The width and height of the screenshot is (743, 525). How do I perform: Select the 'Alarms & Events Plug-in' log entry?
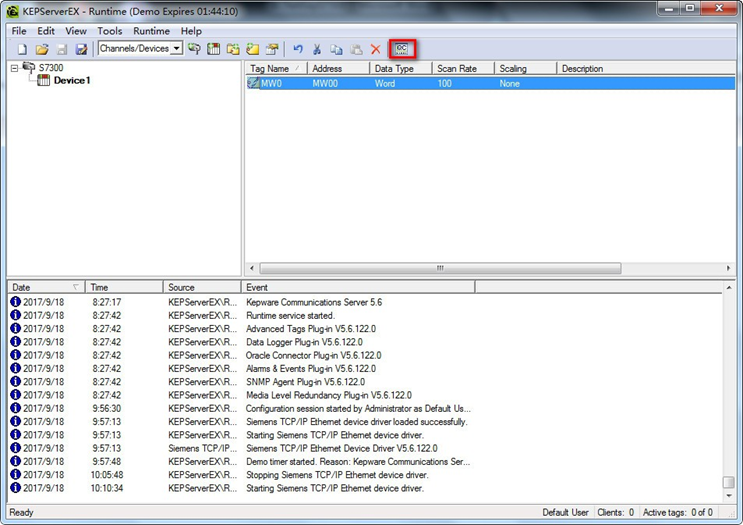[x=364, y=368]
